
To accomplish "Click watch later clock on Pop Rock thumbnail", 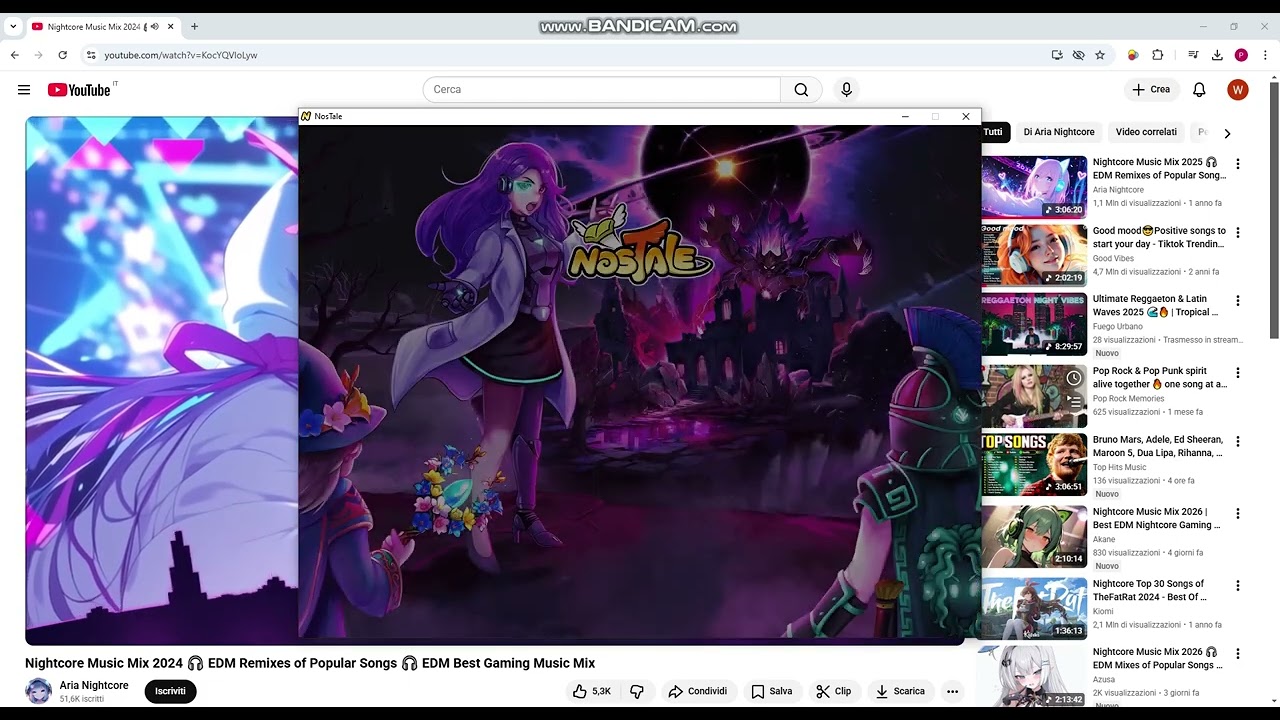I will 1074,378.
